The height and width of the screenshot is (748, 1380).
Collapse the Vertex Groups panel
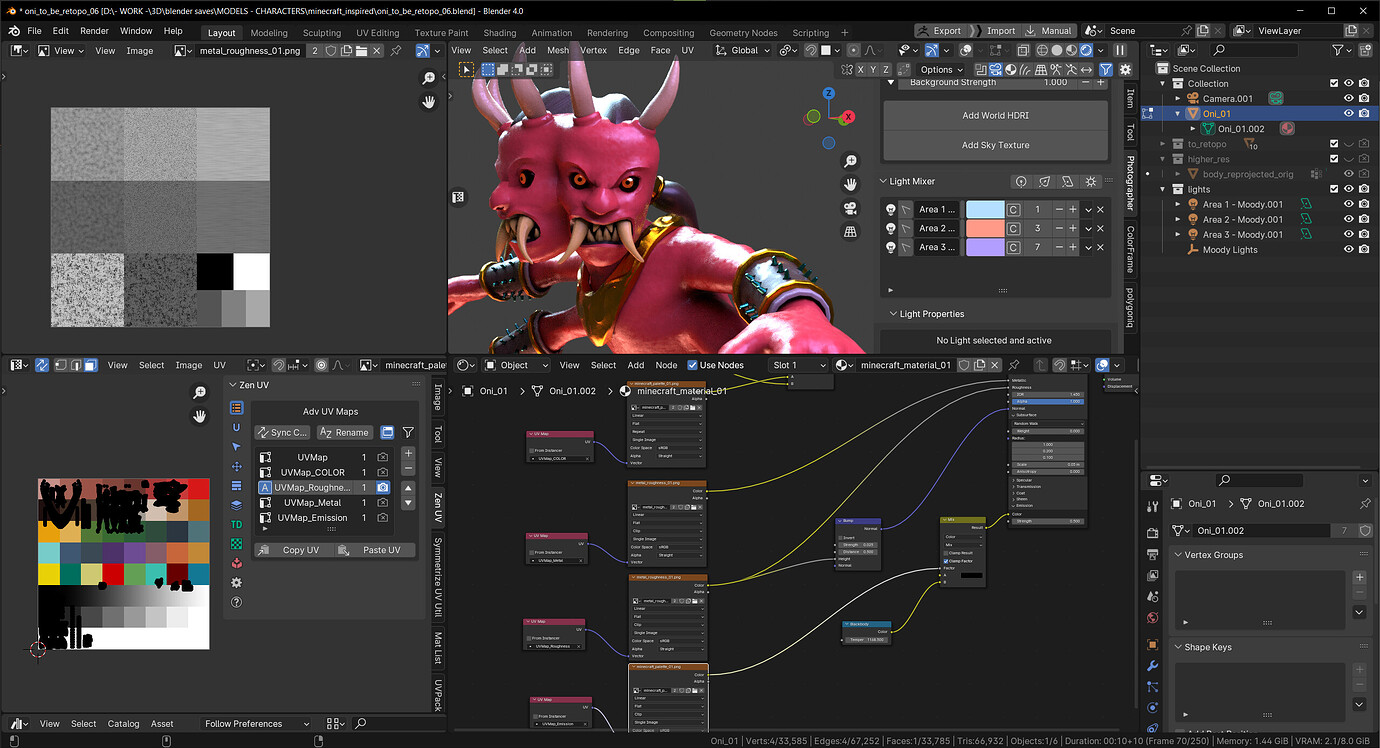[1178, 555]
